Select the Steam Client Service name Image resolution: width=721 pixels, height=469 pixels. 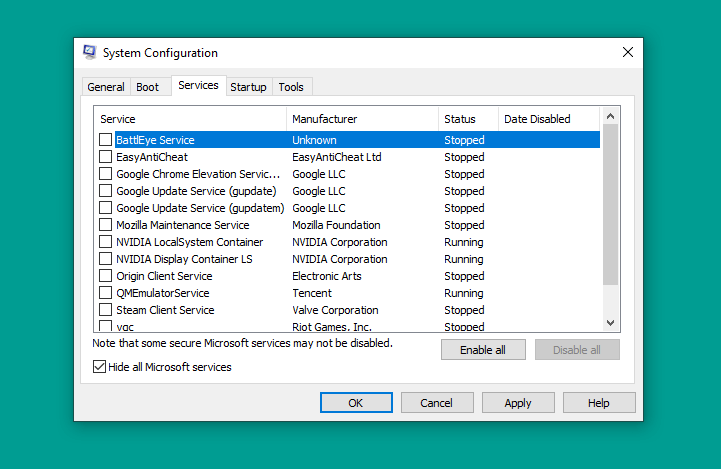click(165, 310)
